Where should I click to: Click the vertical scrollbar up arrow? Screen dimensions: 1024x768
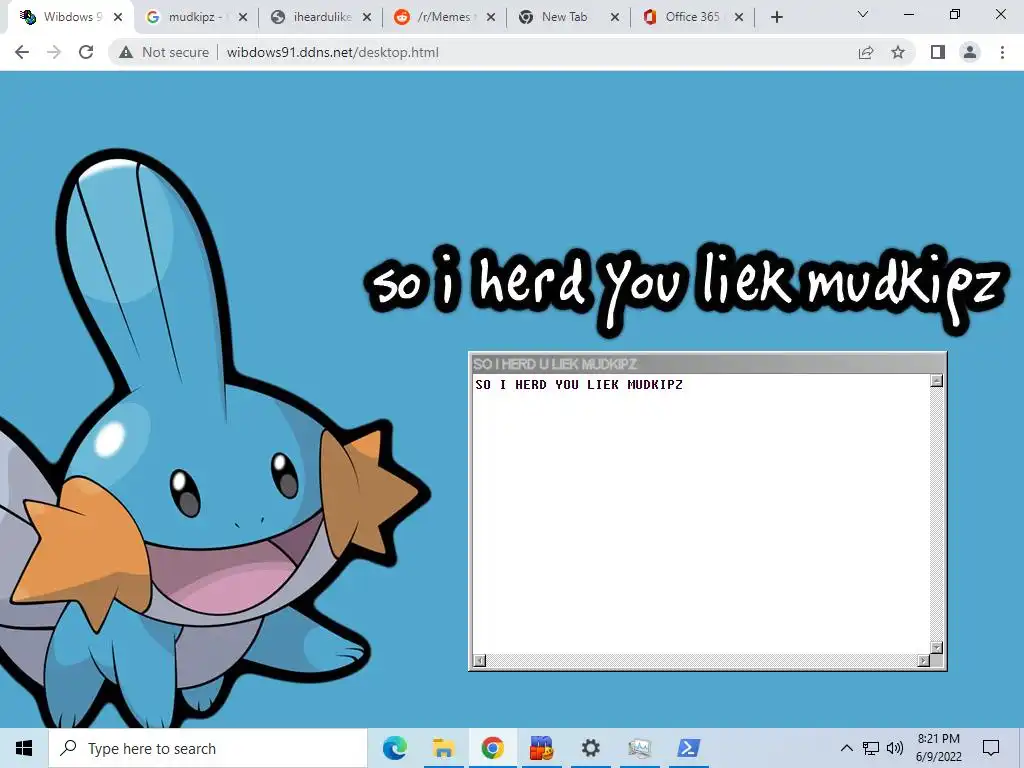pyautogui.click(x=936, y=381)
